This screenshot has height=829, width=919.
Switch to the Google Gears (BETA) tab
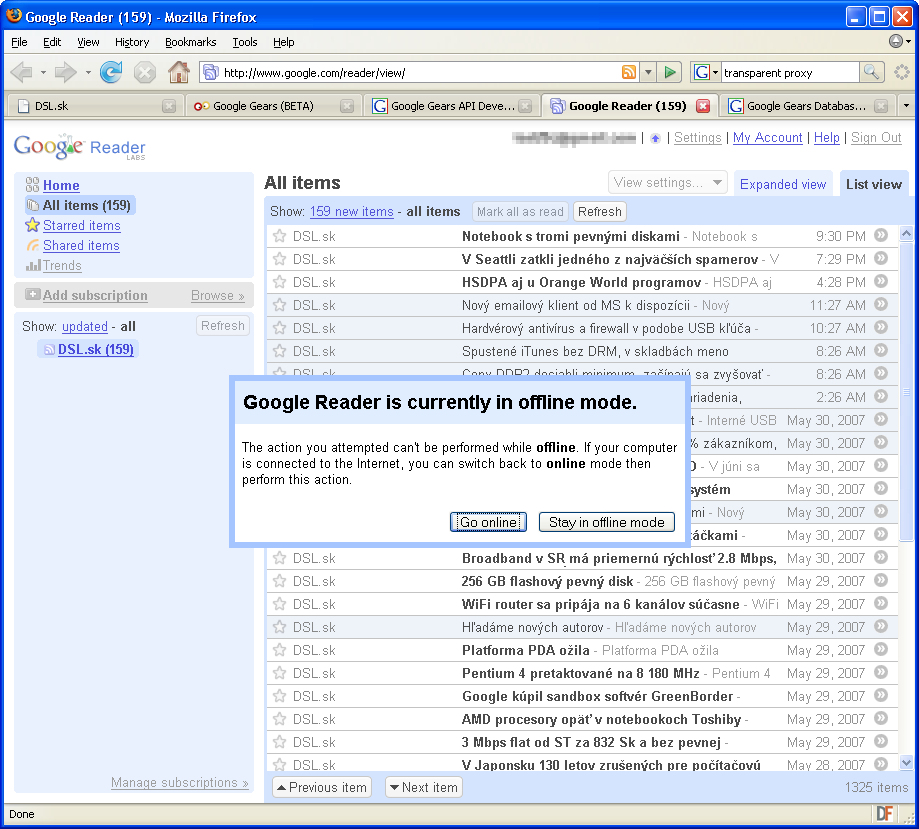point(273,106)
